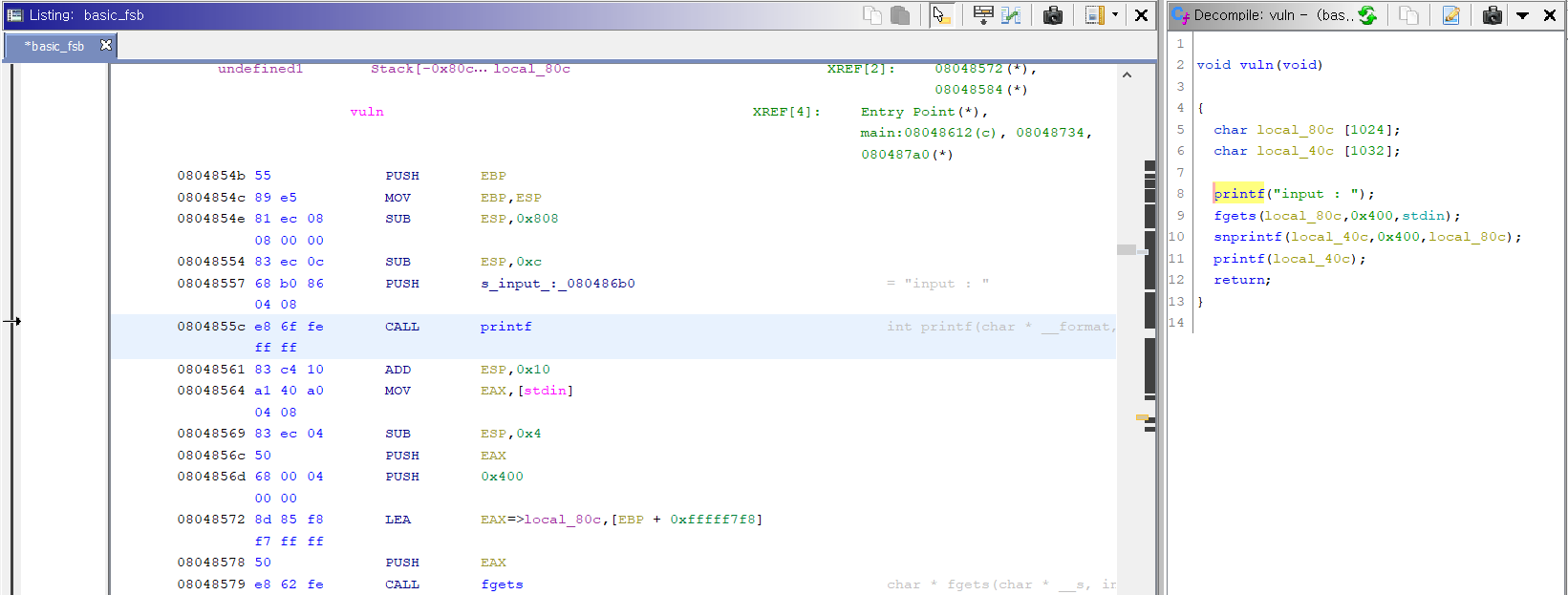Viewport: 1568px width, 595px height.
Task: Click address 08048561 ADD instruction
Action: (211, 370)
